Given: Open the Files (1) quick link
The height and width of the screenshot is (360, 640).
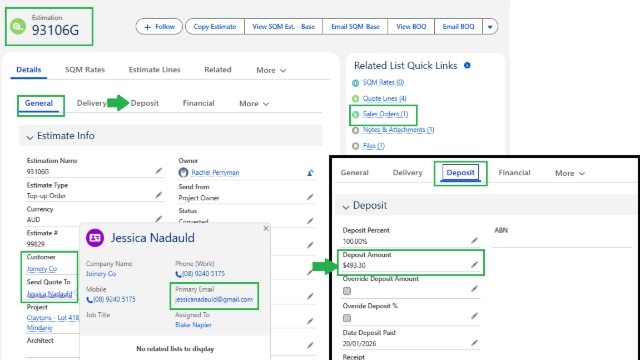Looking at the screenshot, I should 373,146.
